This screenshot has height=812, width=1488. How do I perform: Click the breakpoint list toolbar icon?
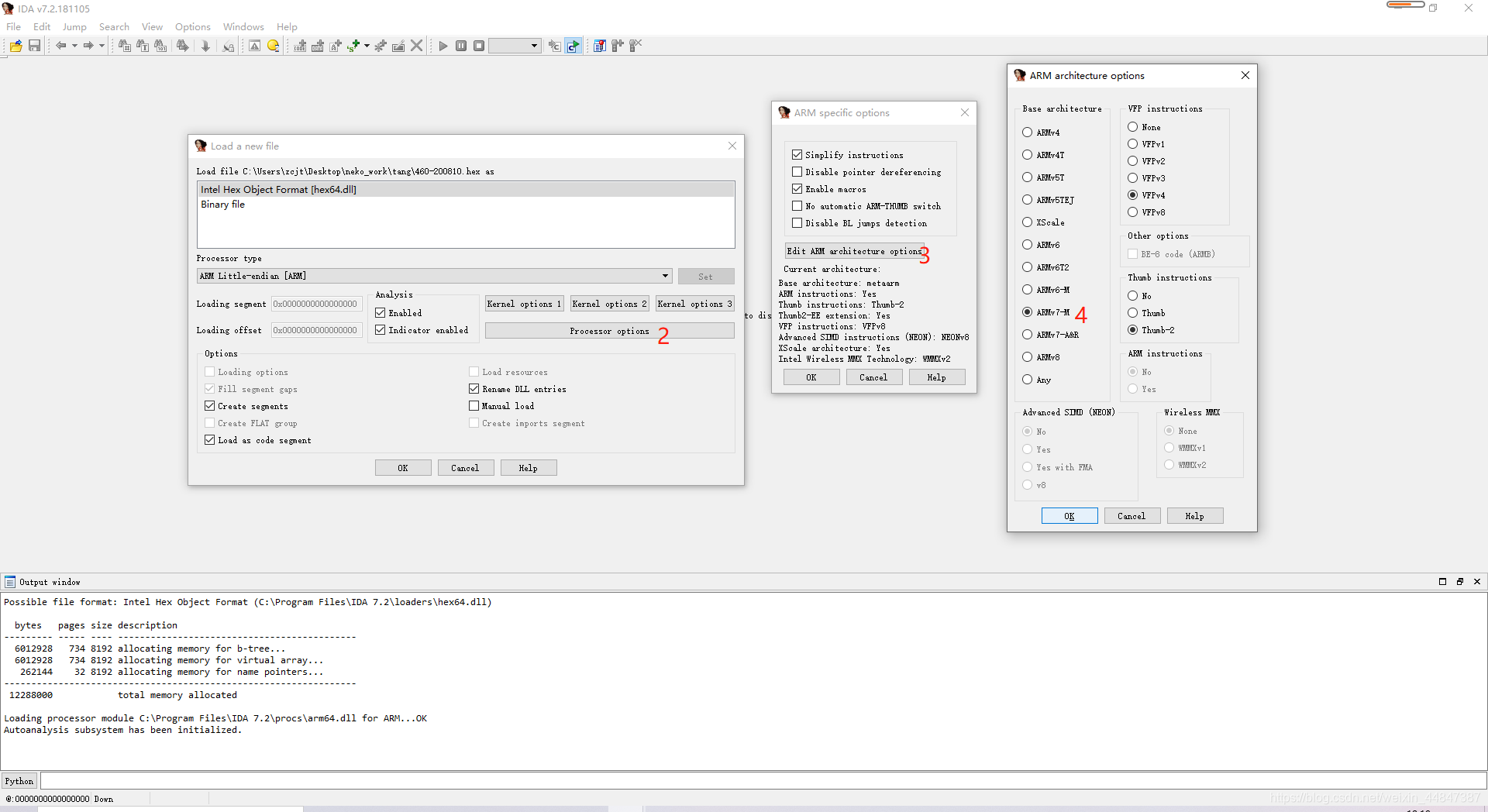coord(600,46)
